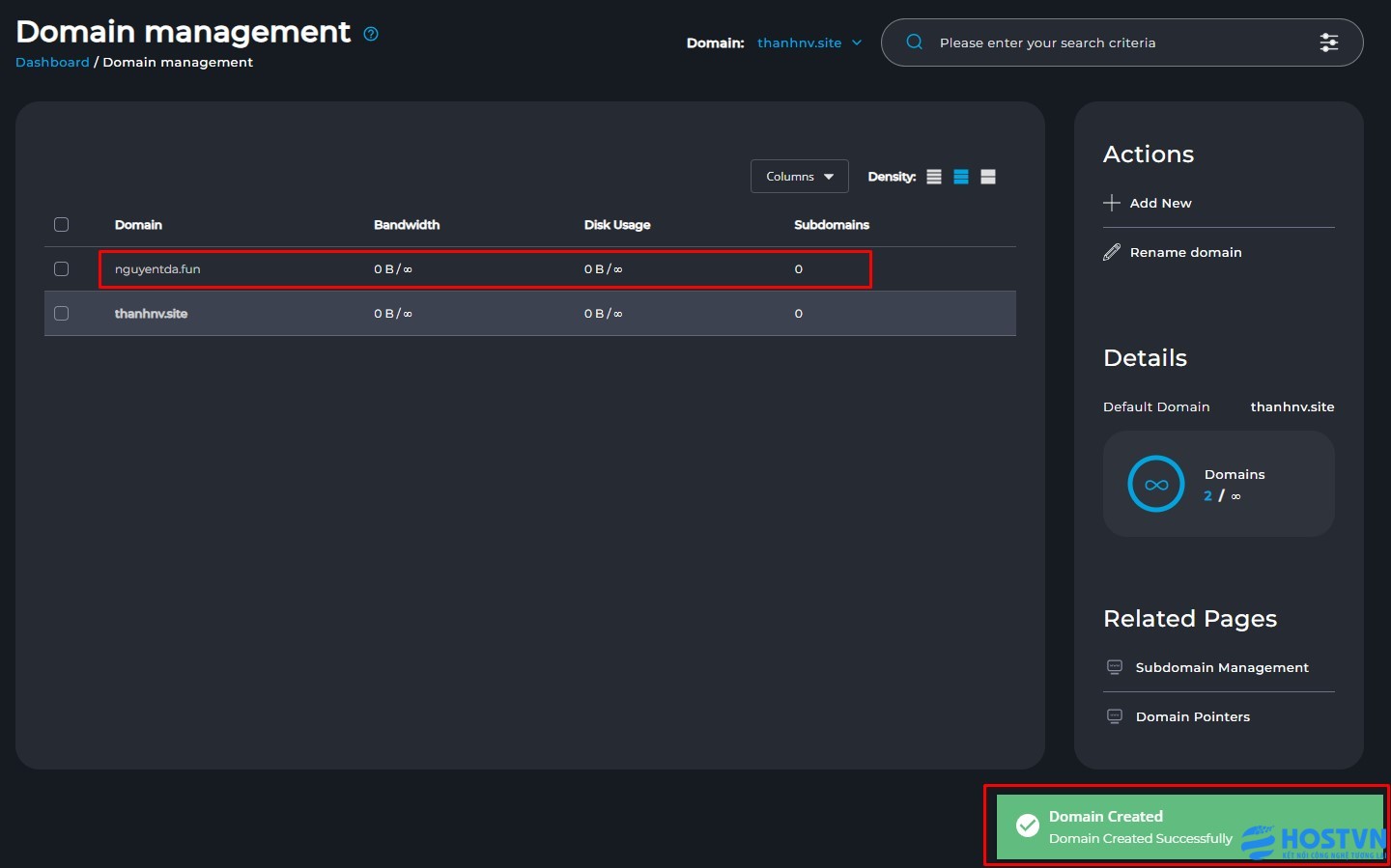Open the Columns dropdown
The height and width of the screenshot is (868, 1391).
coord(799,177)
